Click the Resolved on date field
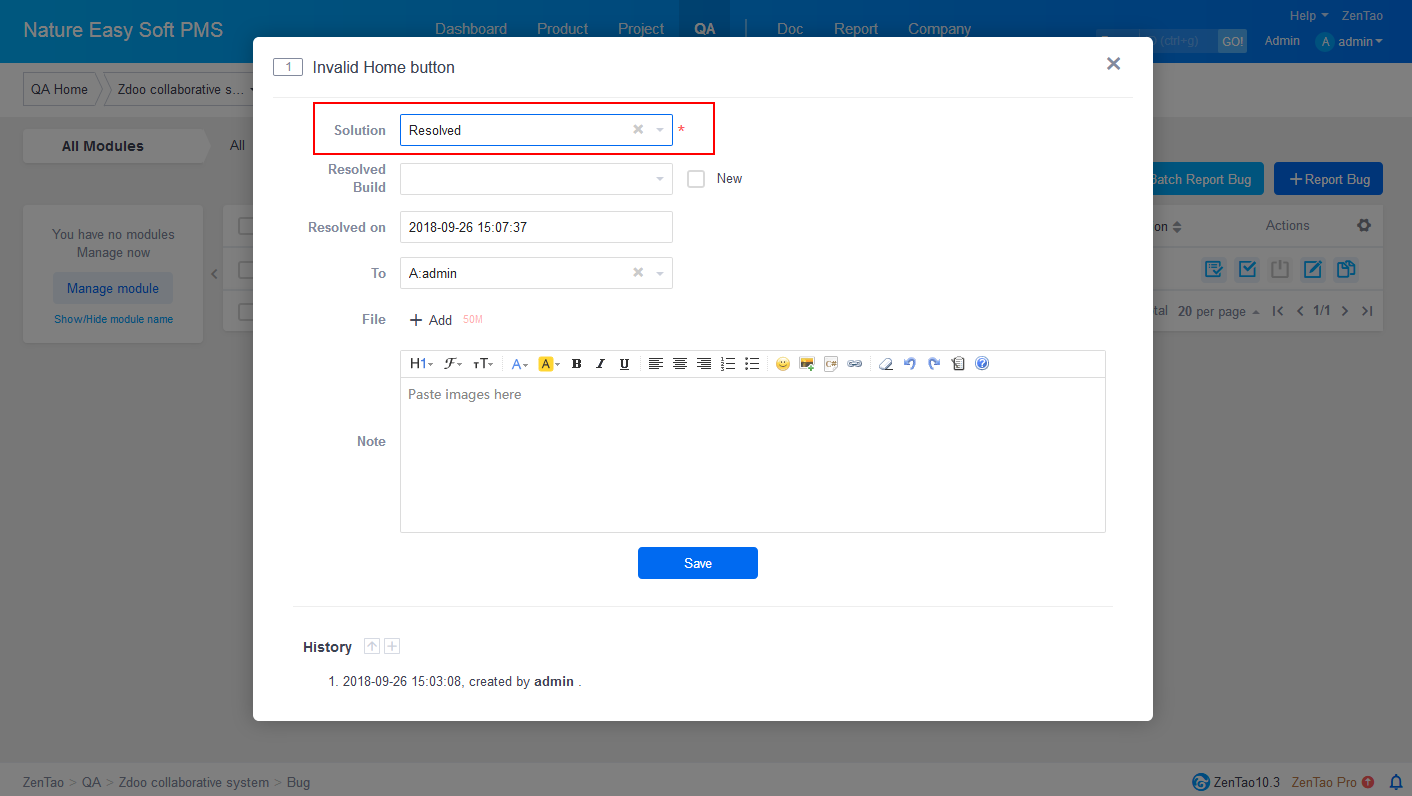Image resolution: width=1412 pixels, height=796 pixels. point(535,227)
